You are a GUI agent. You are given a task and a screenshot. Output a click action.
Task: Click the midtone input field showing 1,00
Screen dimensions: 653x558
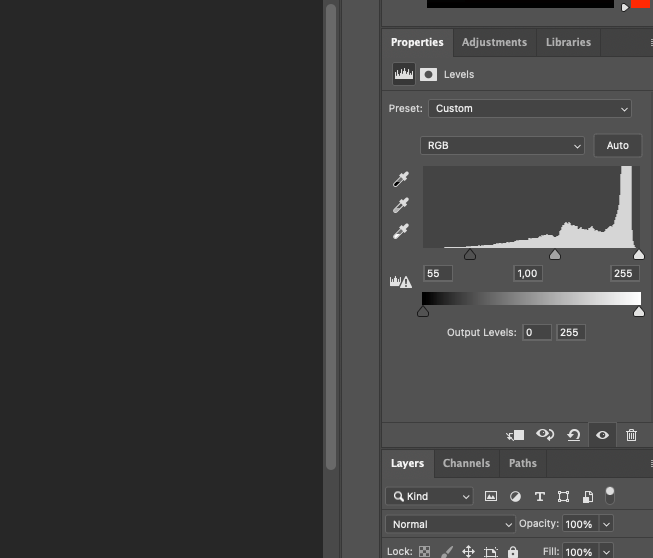point(528,274)
